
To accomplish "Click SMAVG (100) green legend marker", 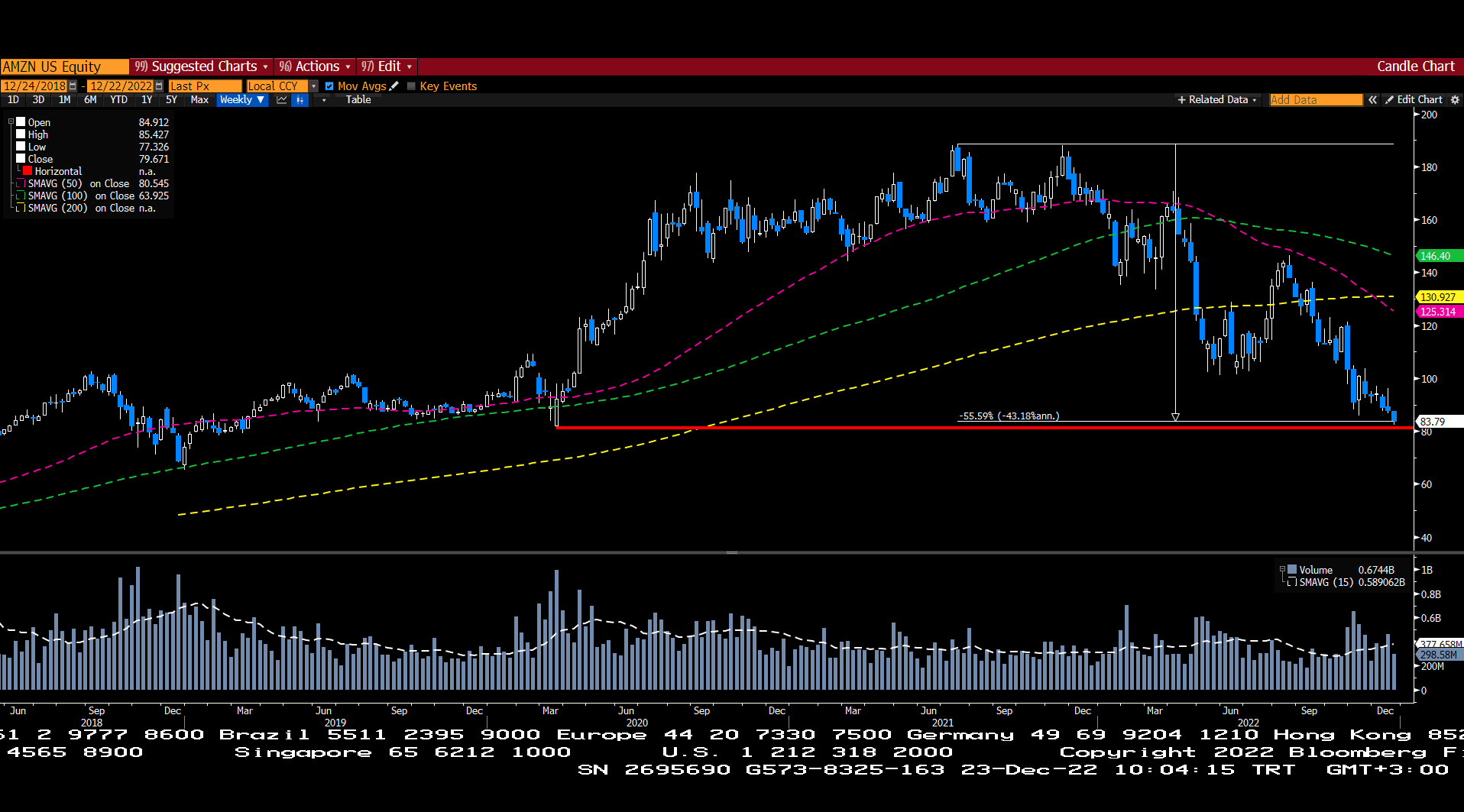I will pos(21,196).
